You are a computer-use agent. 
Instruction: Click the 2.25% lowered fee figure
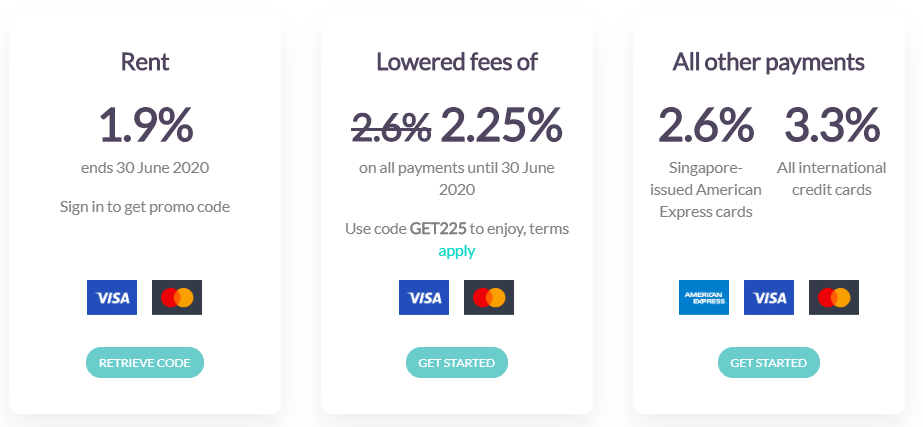click(x=501, y=125)
